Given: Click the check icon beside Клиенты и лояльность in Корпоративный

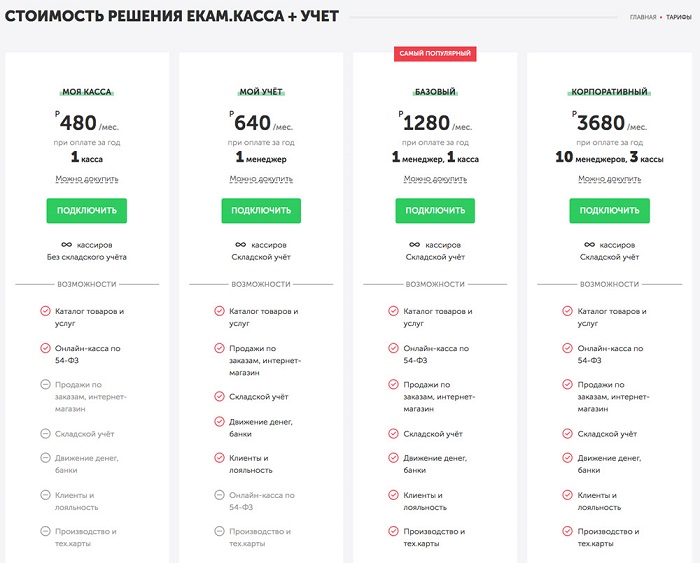Looking at the screenshot, I should click(x=567, y=495).
